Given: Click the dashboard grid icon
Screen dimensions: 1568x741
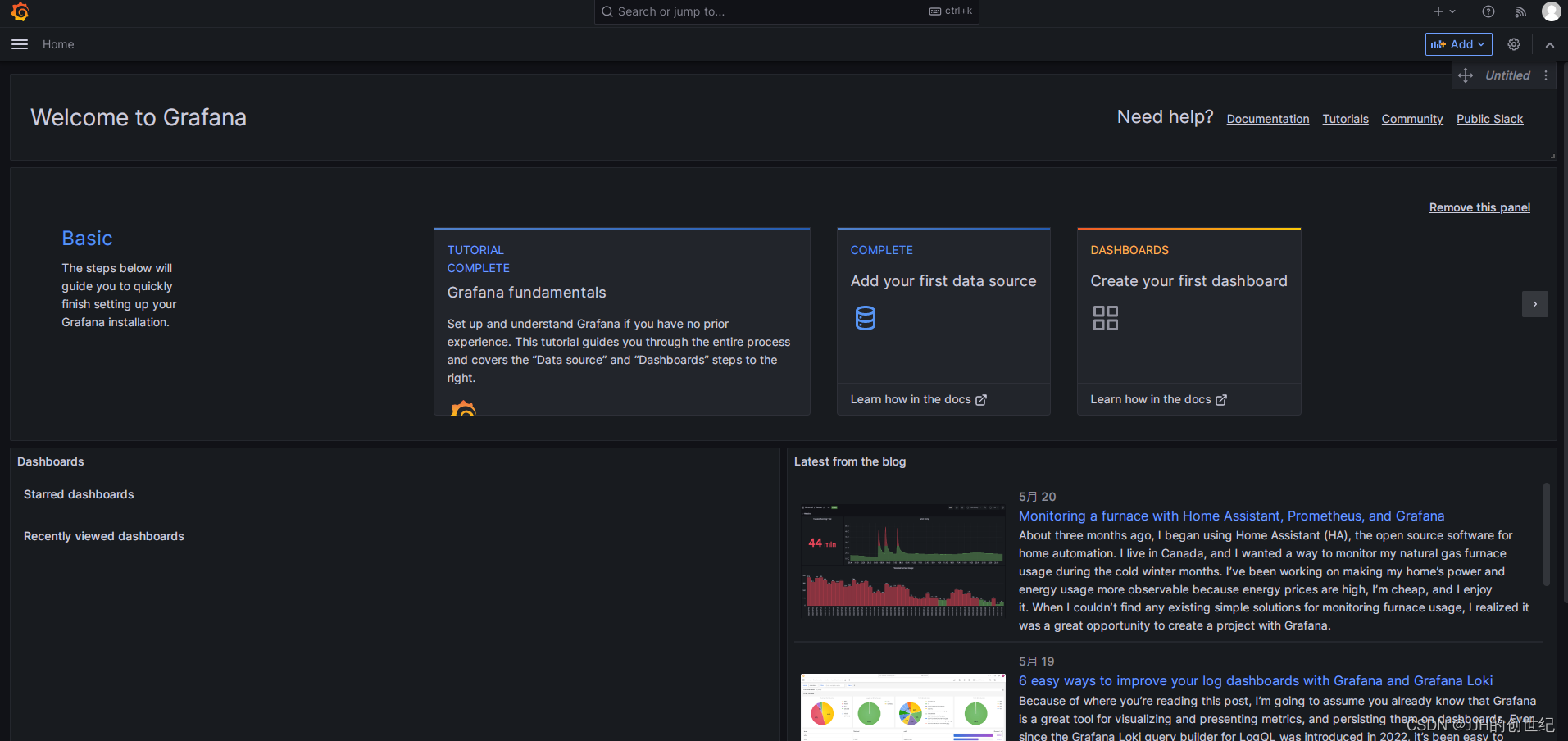Looking at the screenshot, I should pyautogui.click(x=1105, y=318).
